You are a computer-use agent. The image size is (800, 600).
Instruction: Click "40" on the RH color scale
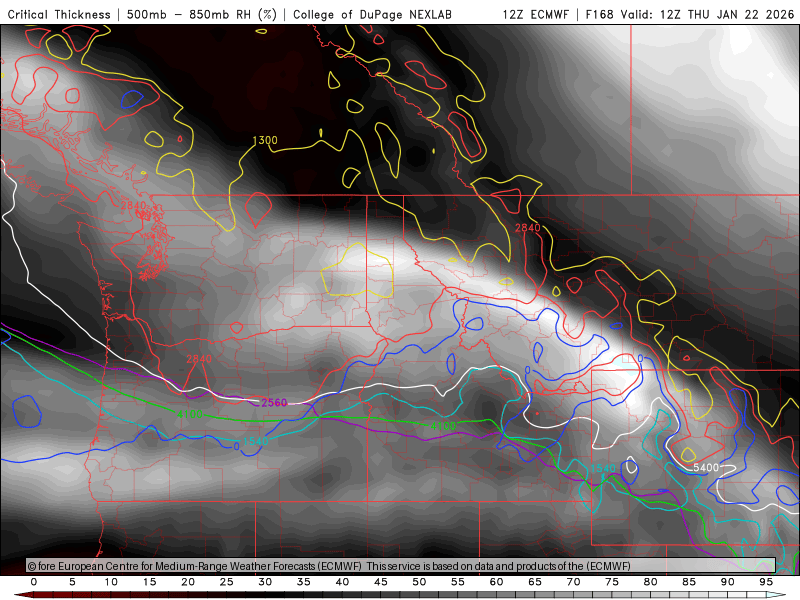(342, 582)
